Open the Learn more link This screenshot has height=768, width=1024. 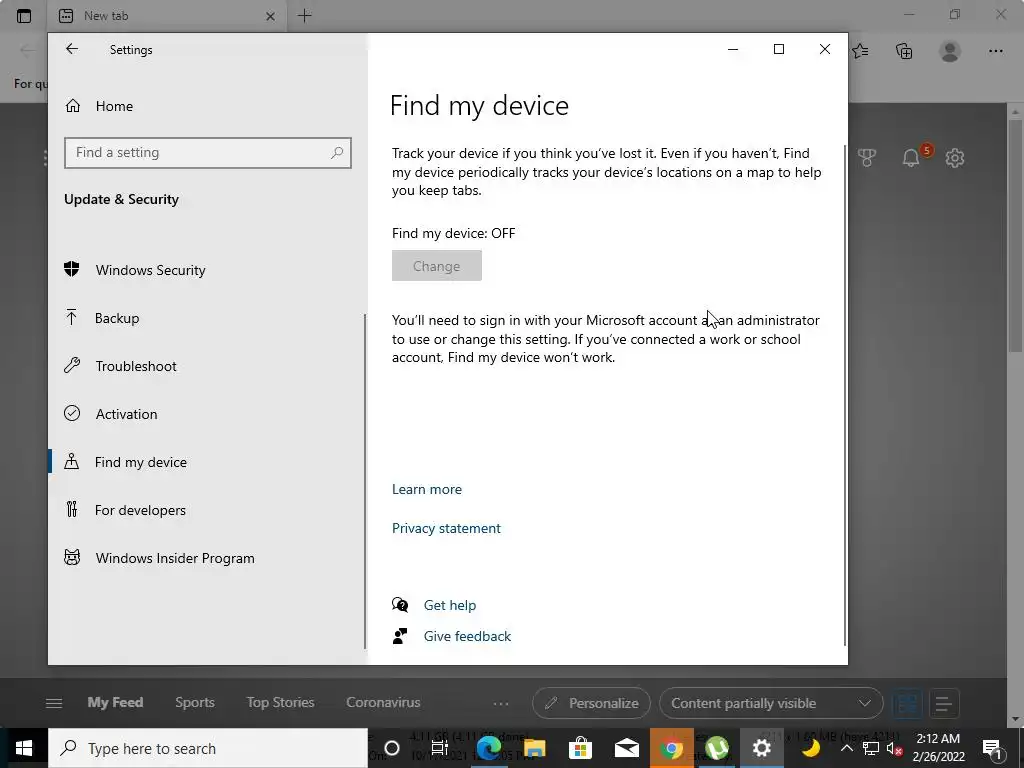pos(426,489)
